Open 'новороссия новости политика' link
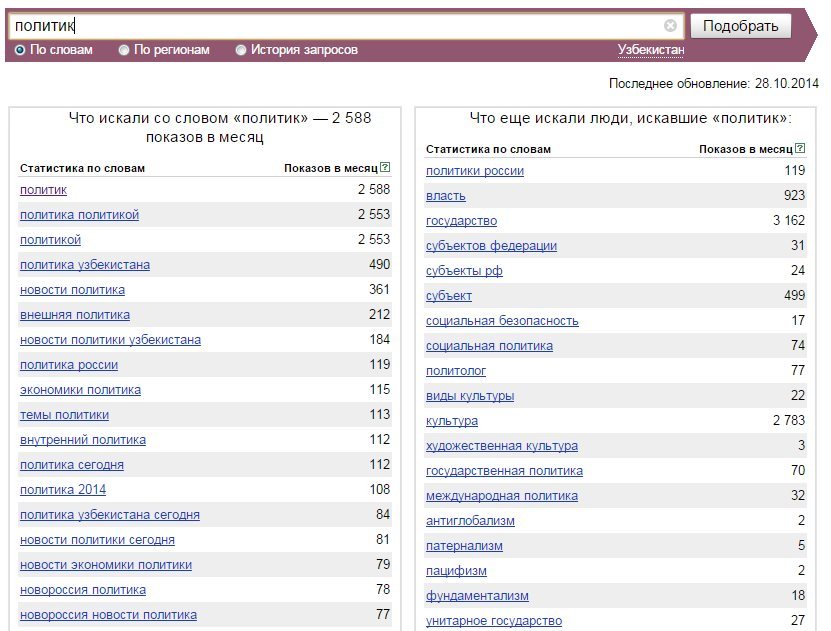The width and height of the screenshot is (831, 631). (109, 615)
